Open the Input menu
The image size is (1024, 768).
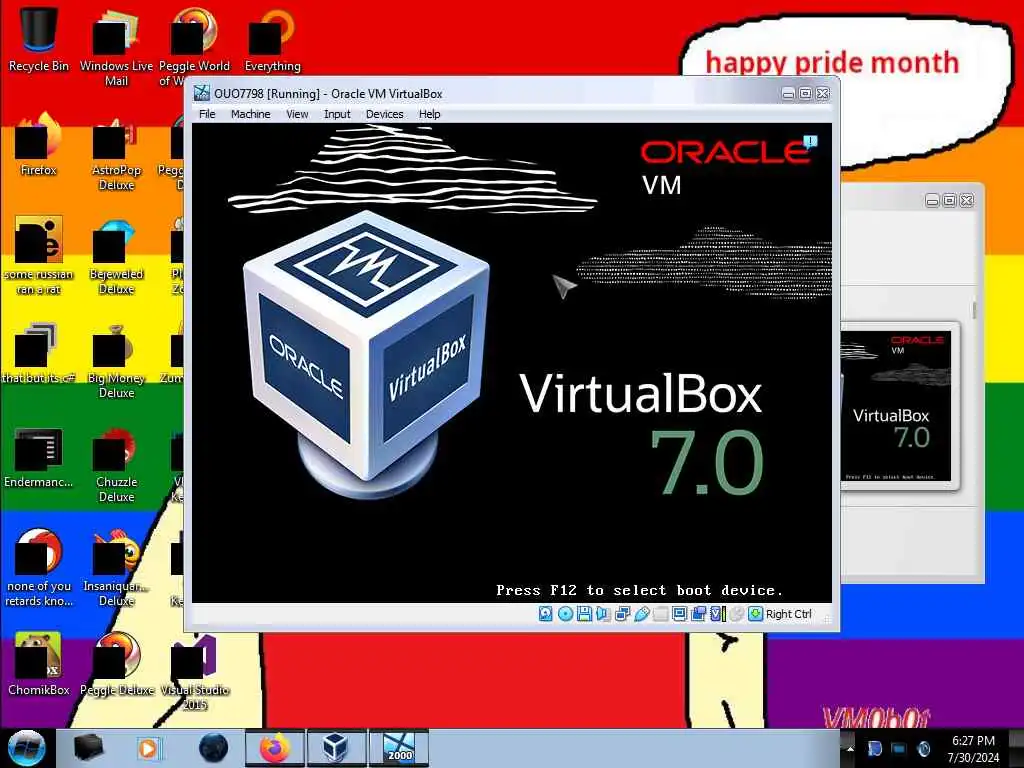point(337,114)
